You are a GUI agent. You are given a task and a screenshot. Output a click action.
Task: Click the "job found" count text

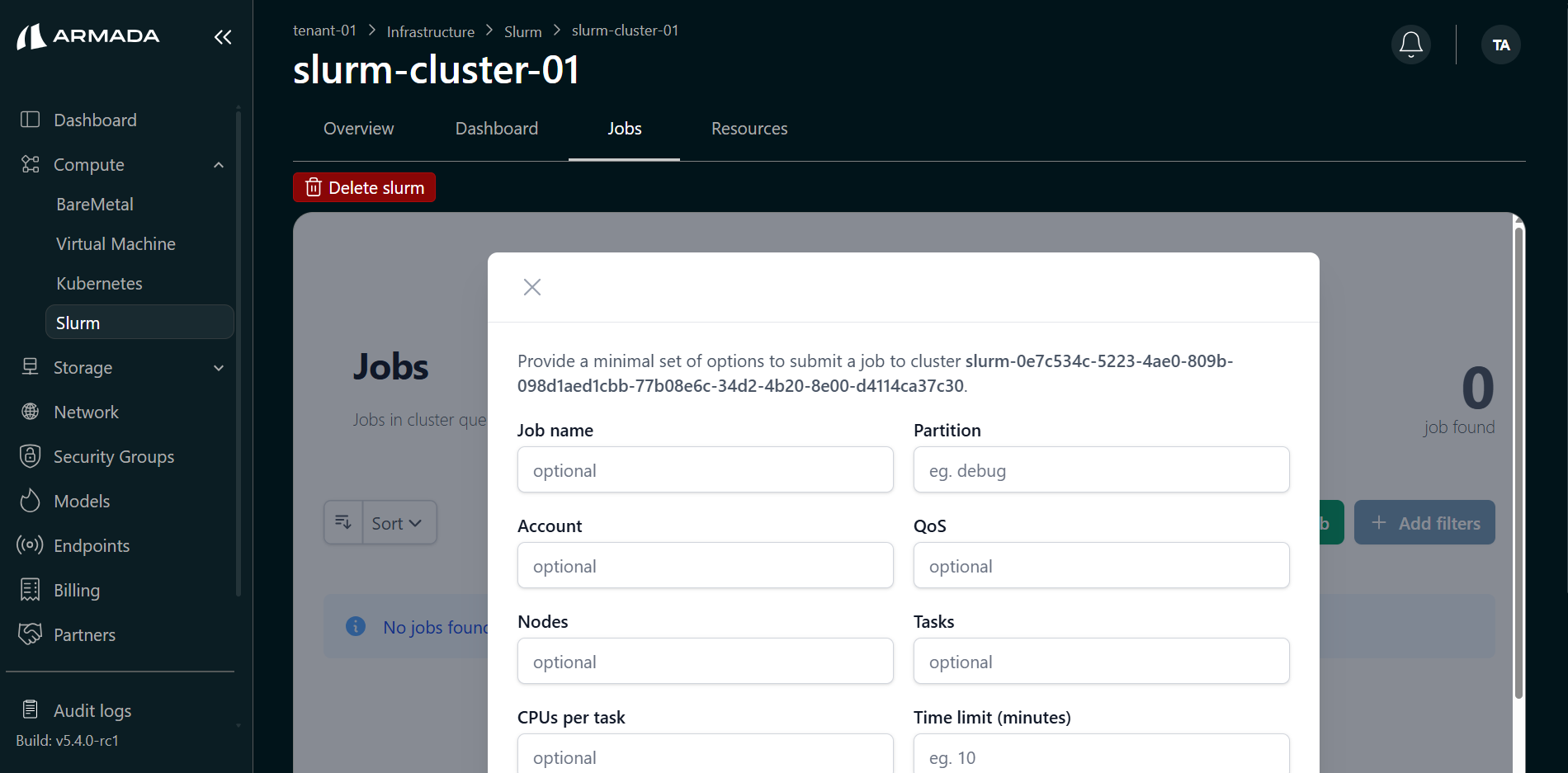click(1459, 427)
